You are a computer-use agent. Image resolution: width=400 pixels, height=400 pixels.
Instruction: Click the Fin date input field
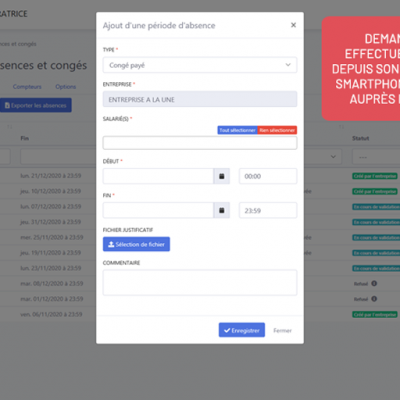point(158,210)
